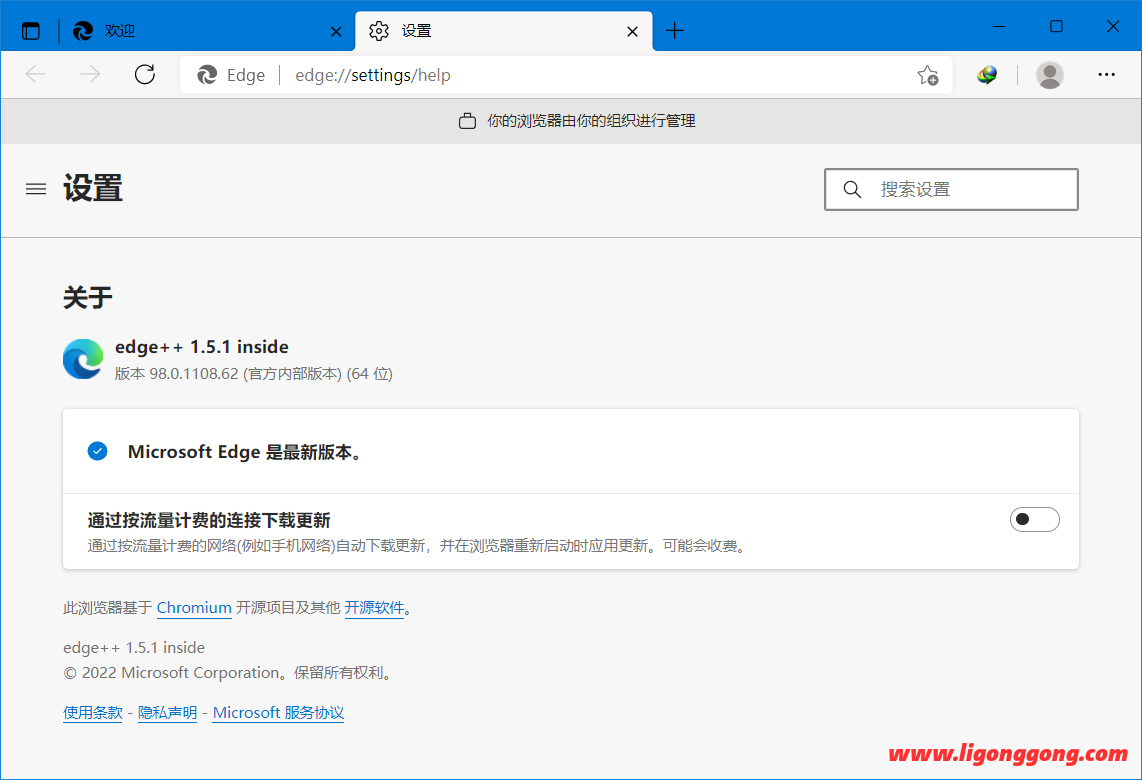Image resolution: width=1142 pixels, height=780 pixels.
Task: Close the 设置 tab
Action: point(632,31)
